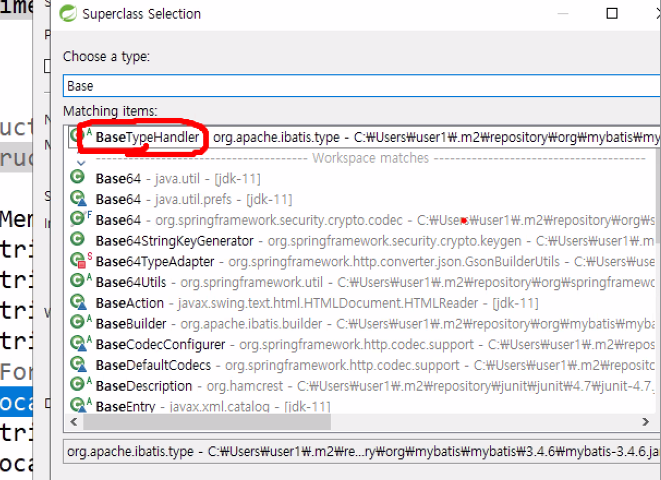
Task: Click the class icon next to BaseEntry
Action: [x=80, y=405]
